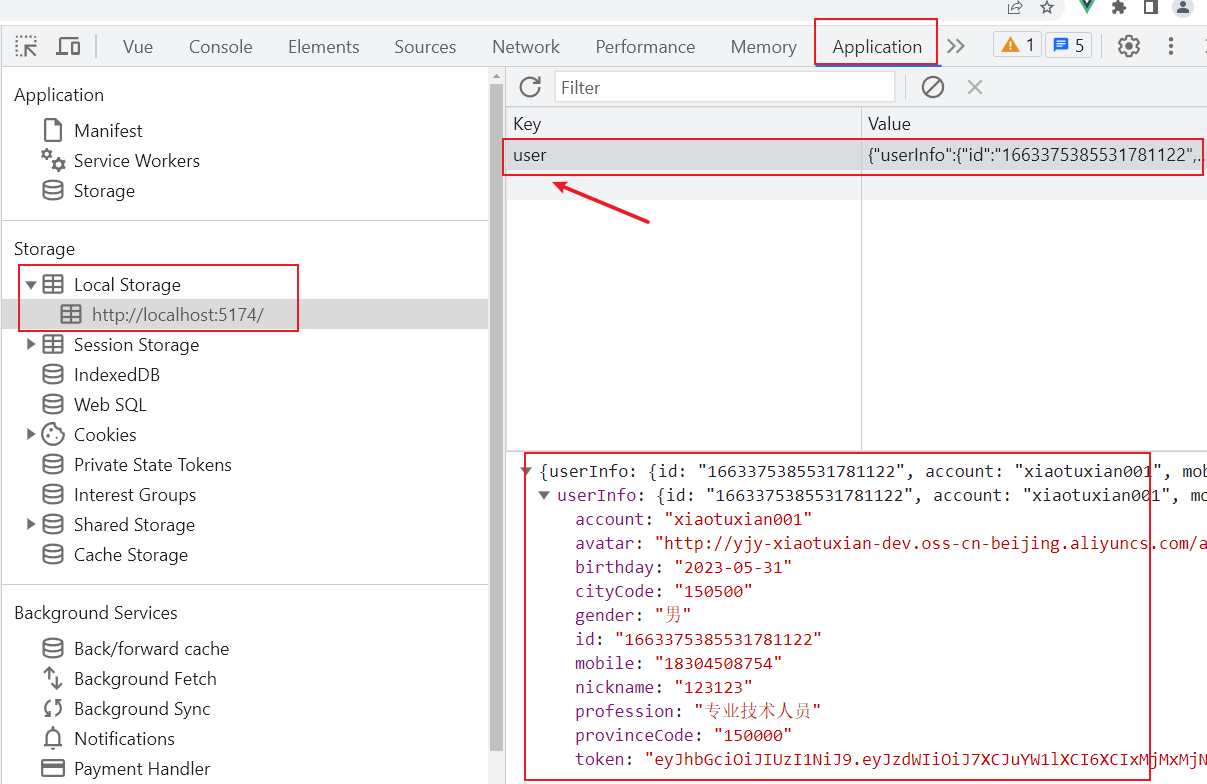
Task: Open the DevTools three-dot menu
Action: [x=1171, y=46]
